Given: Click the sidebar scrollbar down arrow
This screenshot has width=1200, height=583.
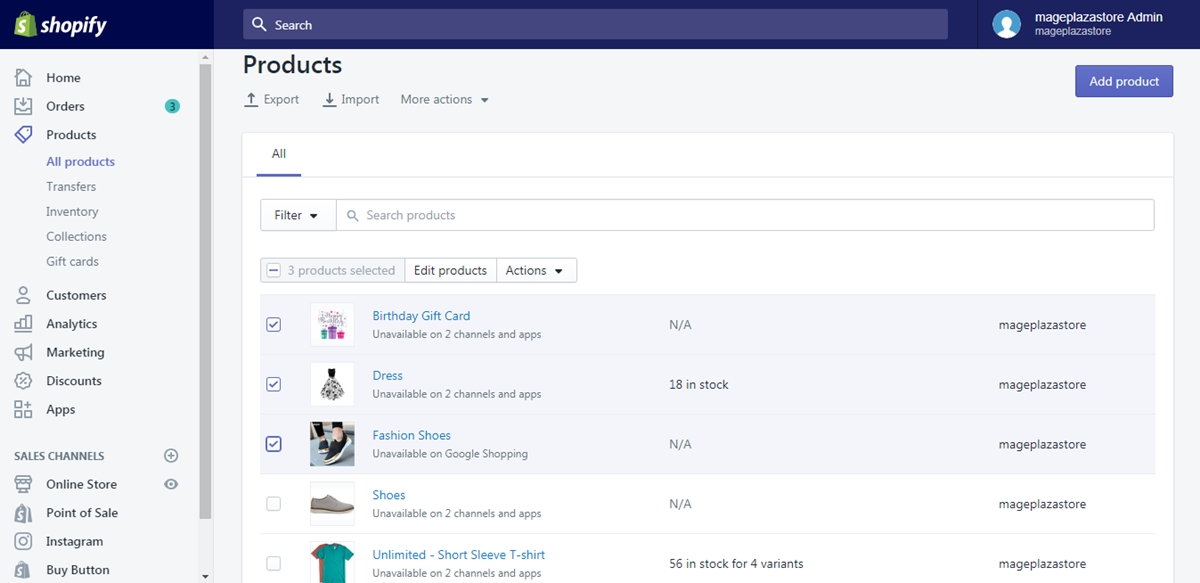Looking at the screenshot, I should (x=205, y=576).
